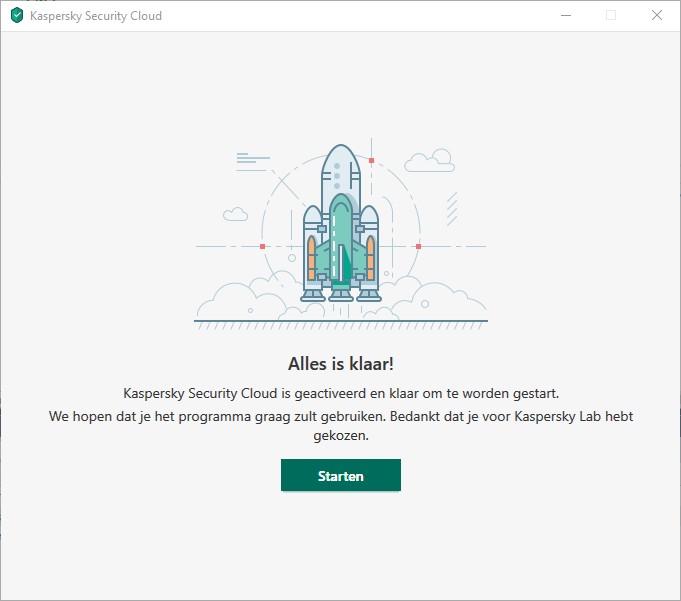681x601 pixels.
Task: Close the Kaspersky Security Cloud window
Action: [x=657, y=16]
